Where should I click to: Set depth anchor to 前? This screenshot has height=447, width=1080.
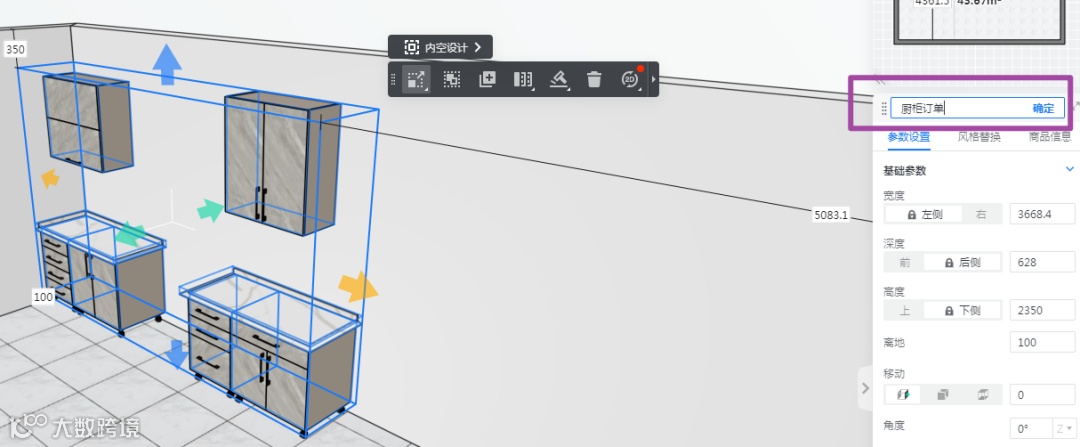pos(904,262)
